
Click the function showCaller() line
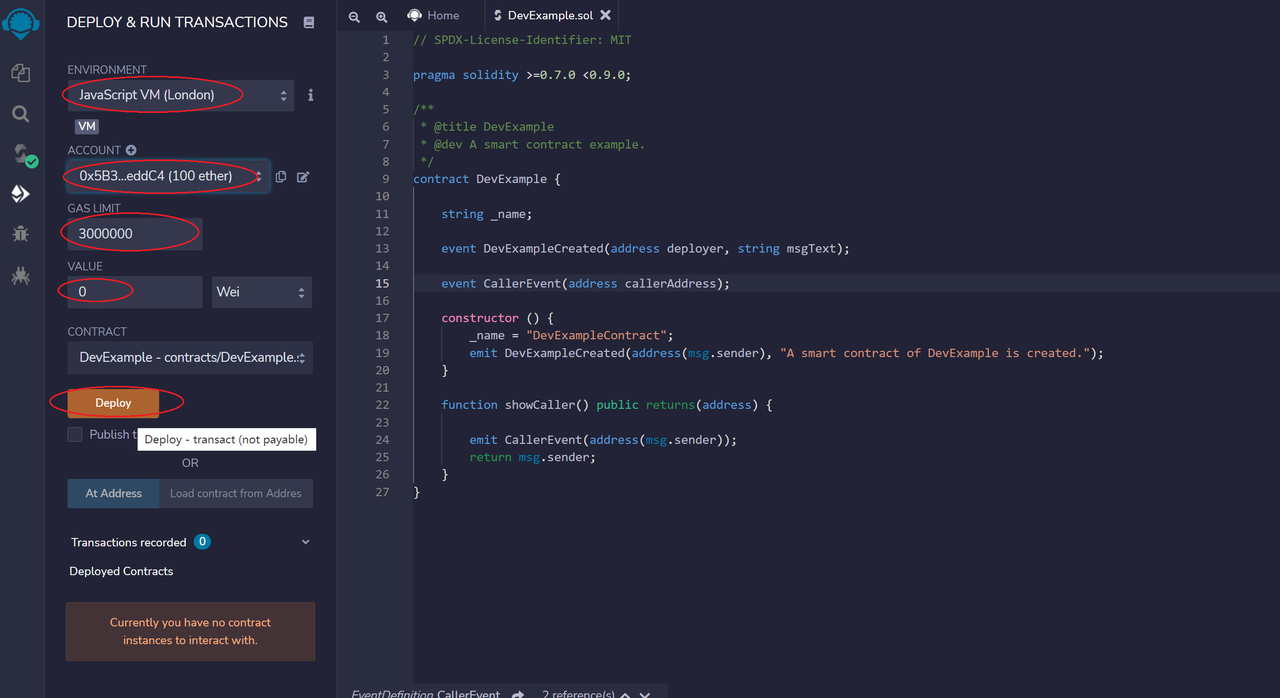pyautogui.click(x=607, y=405)
